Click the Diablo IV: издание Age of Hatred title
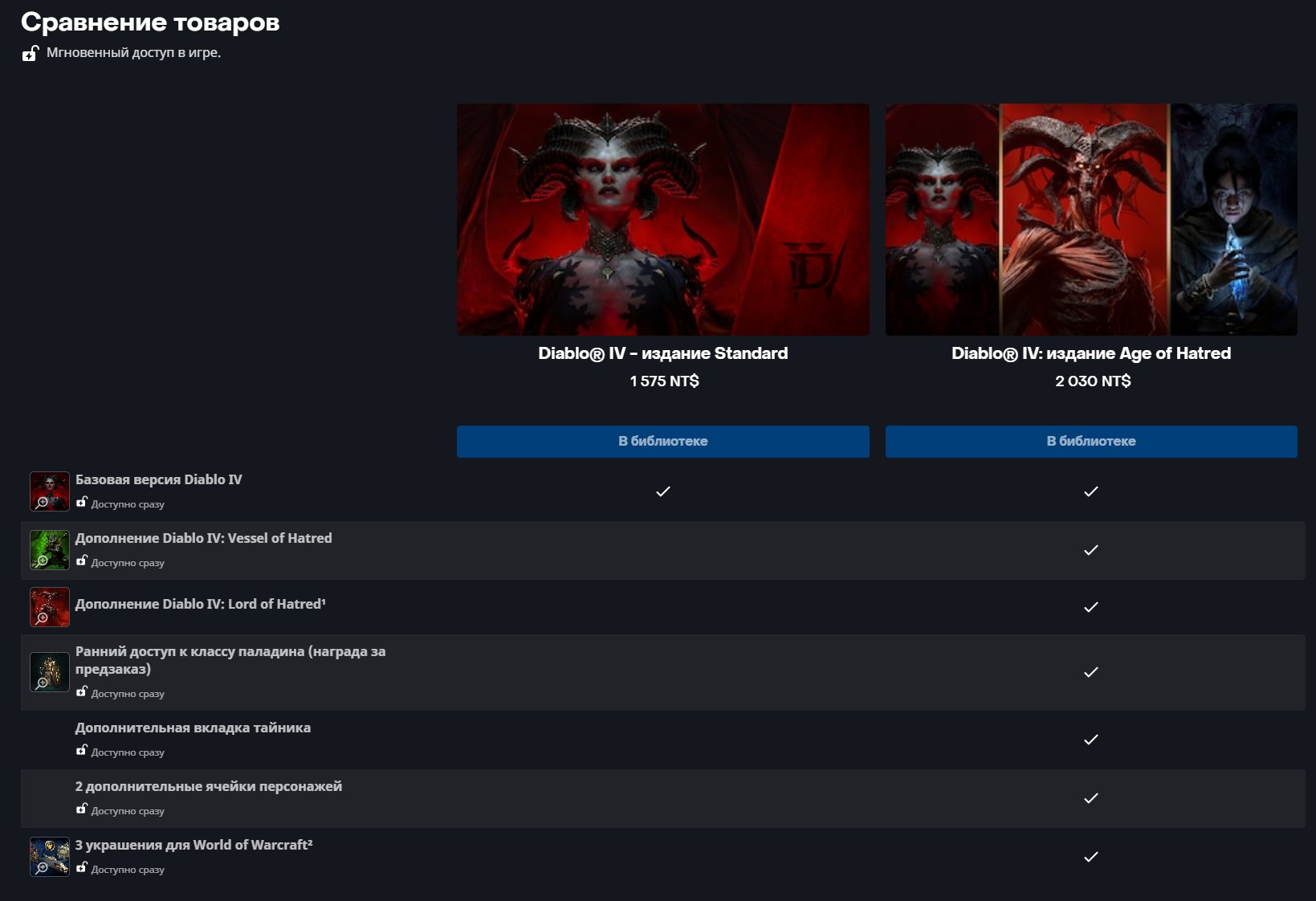Screen dimensions: 1316x901 [1090, 353]
